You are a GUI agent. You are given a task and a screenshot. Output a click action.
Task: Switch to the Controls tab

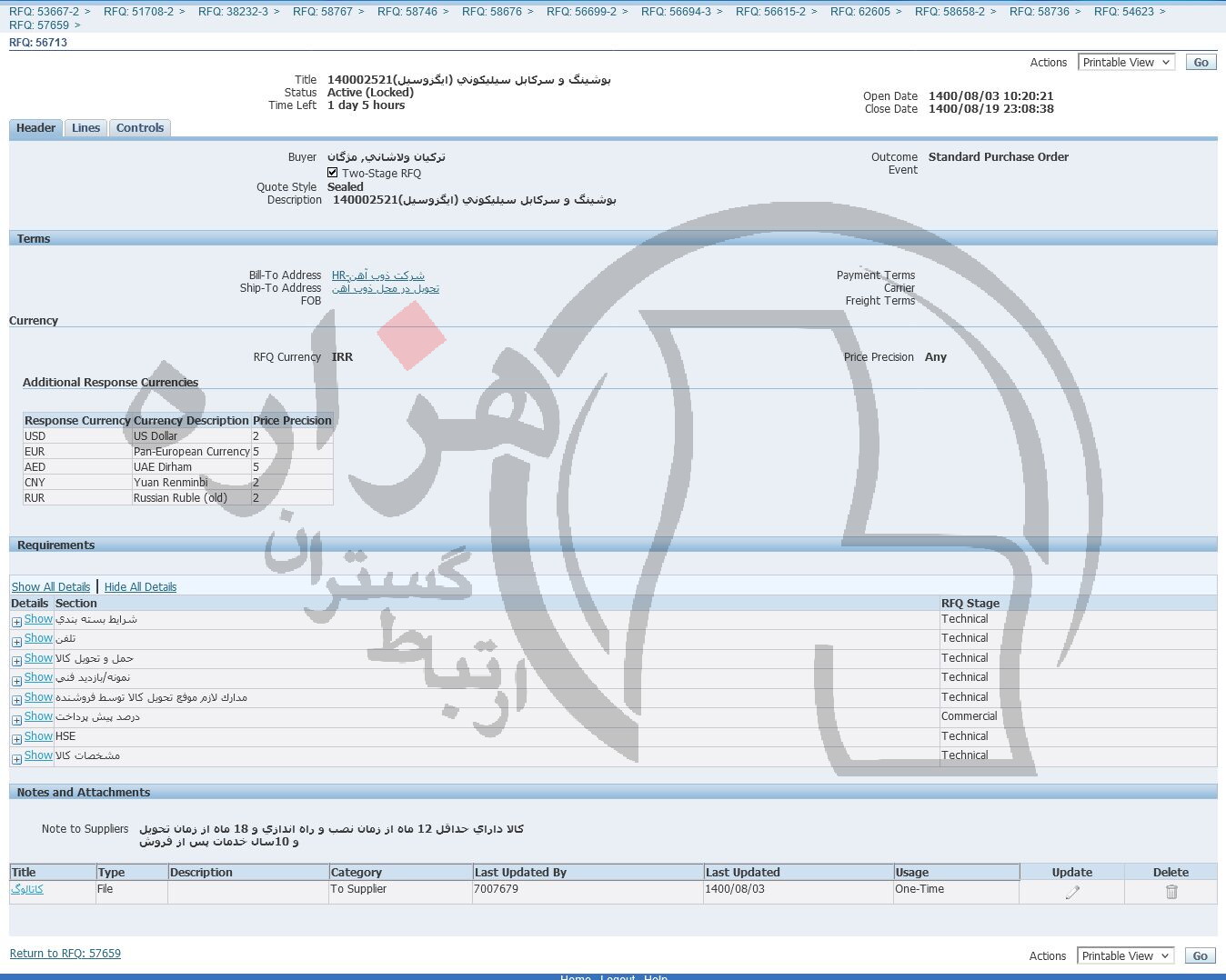140,128
